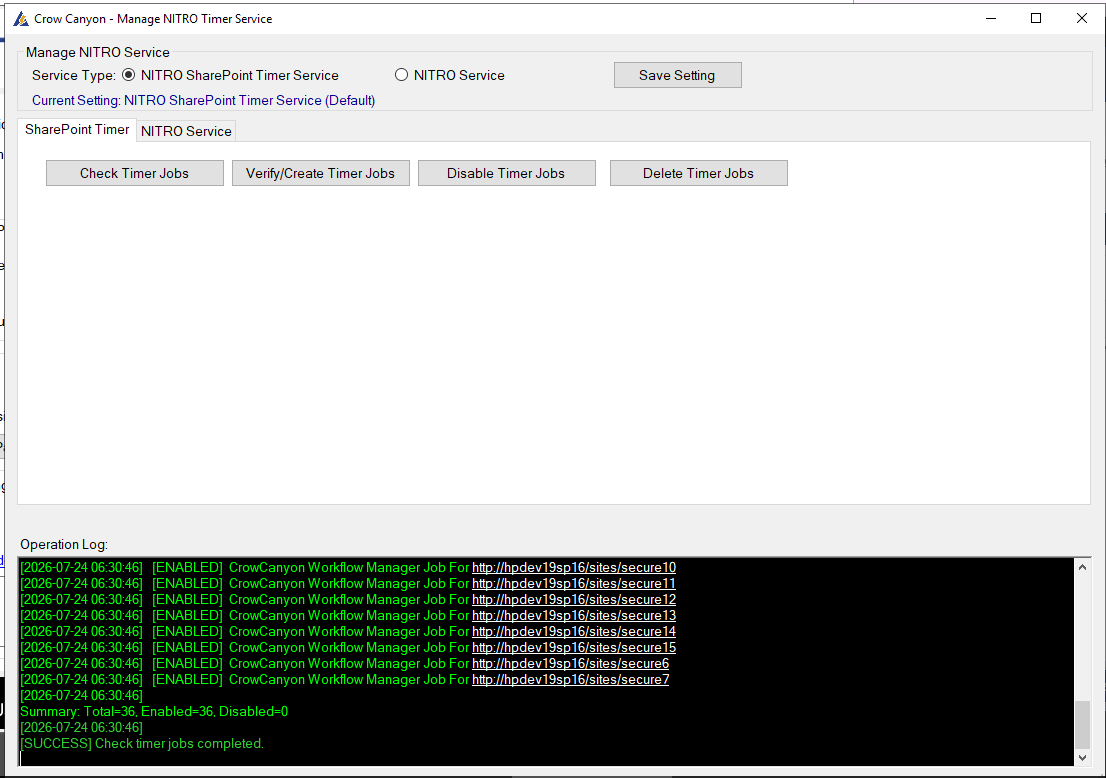Open the secure14 site link in log
This screenshot has width=1106, height=778.
[574, 632]
